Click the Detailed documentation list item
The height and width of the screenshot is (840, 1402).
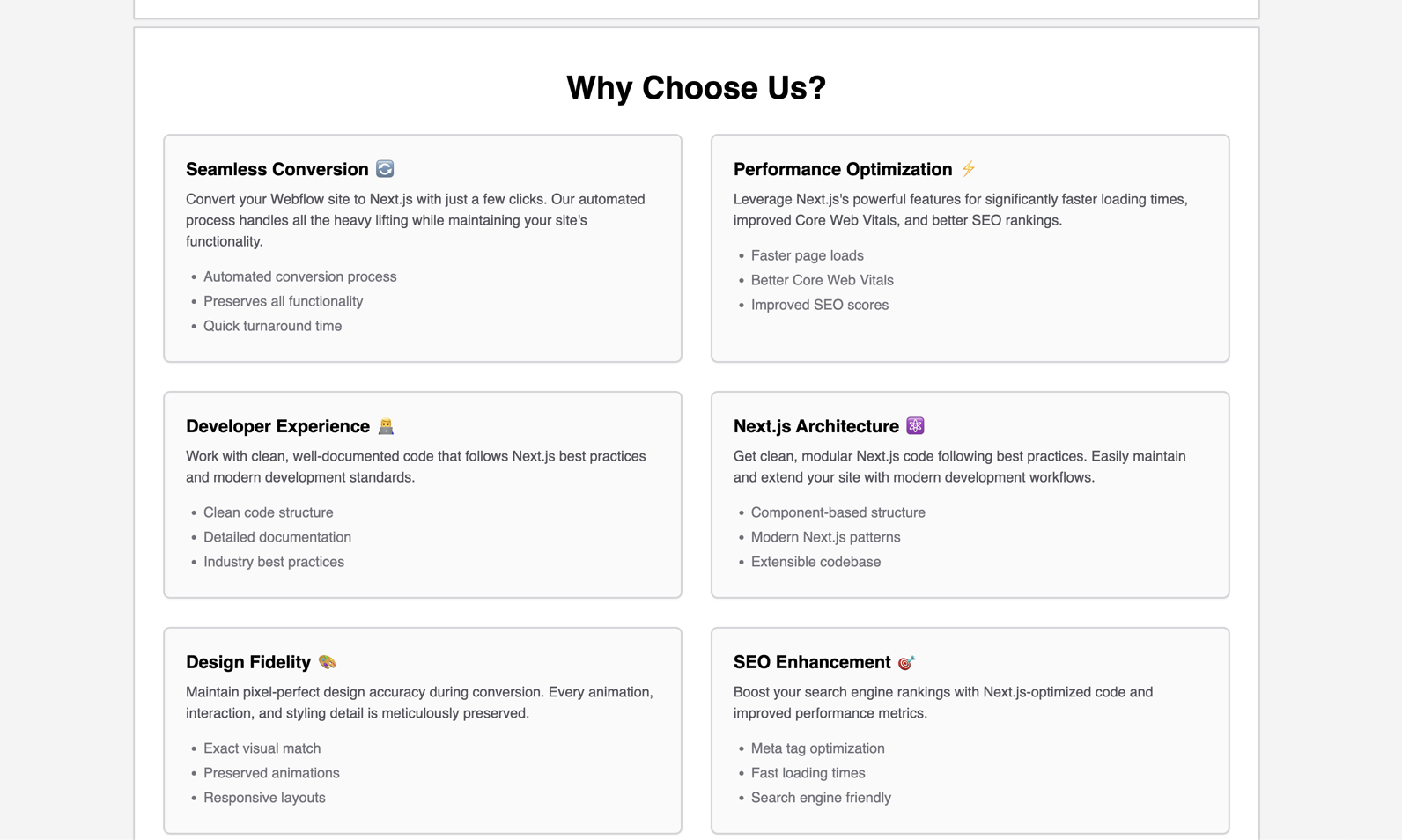point(277,537)
